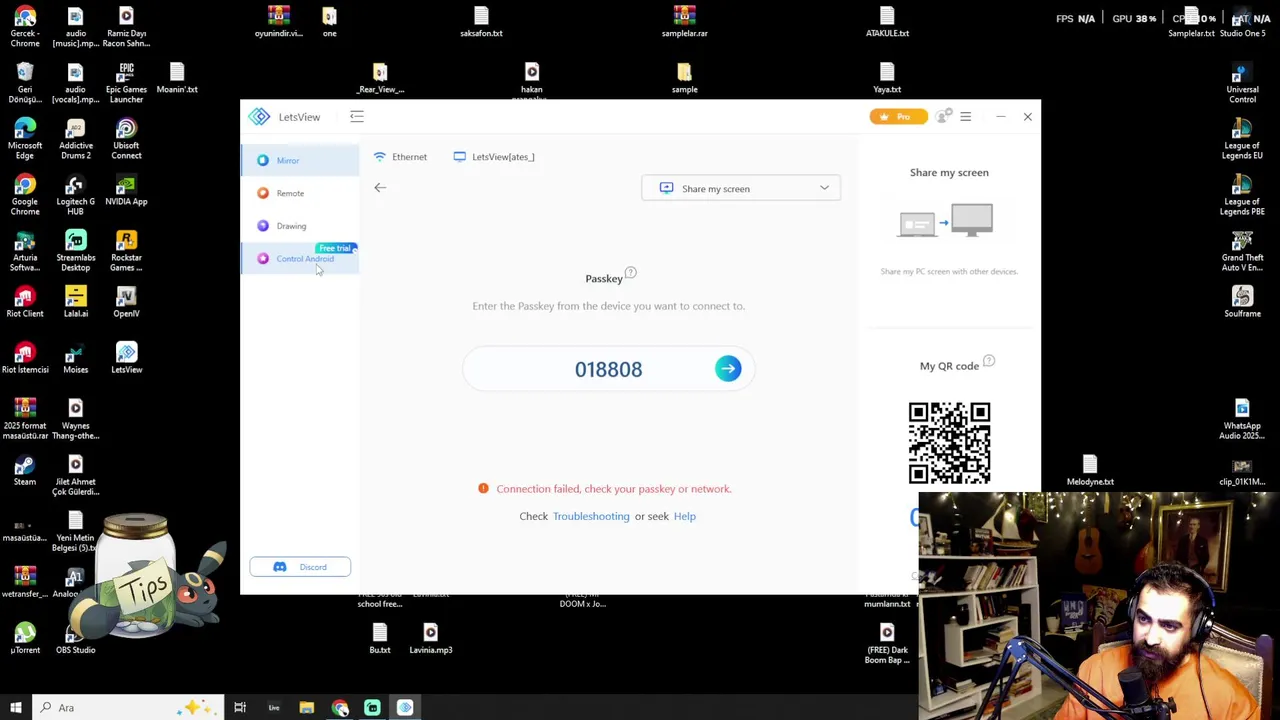Select the Google Chrome desktop icon
This screenshot has height=720, width=1280.
(25, 194)
